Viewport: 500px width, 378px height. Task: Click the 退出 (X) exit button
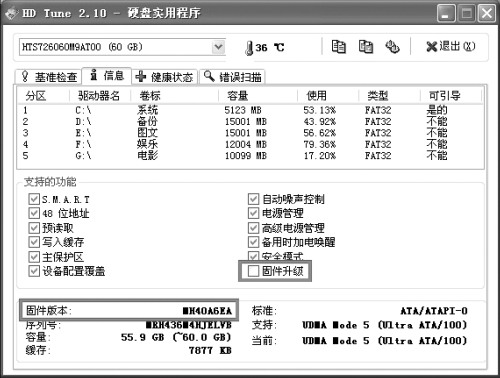(x=451, y=46)
